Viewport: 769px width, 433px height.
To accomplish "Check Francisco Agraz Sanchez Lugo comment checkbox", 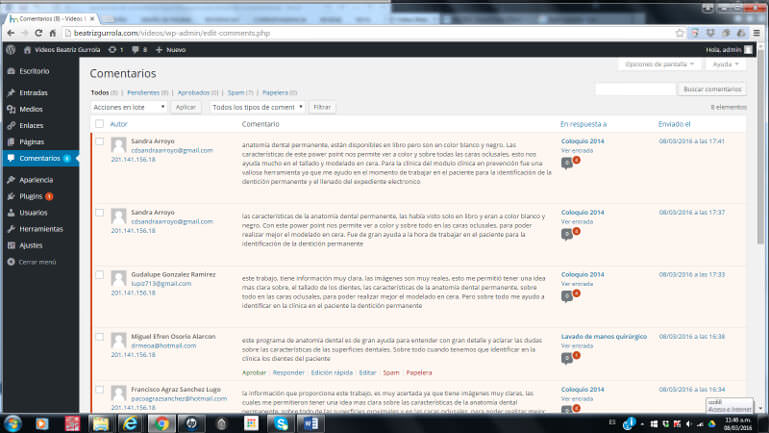I will tap(100, 389).
